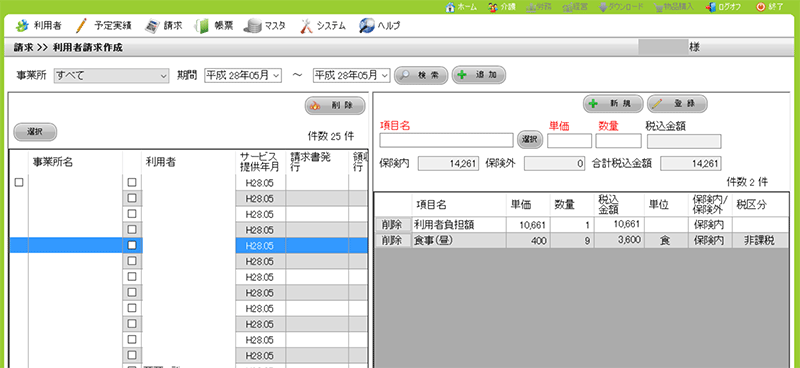Screen dimensions: 800x368
Task: Go to ホーム in top bar
Action: coord(461,7)
